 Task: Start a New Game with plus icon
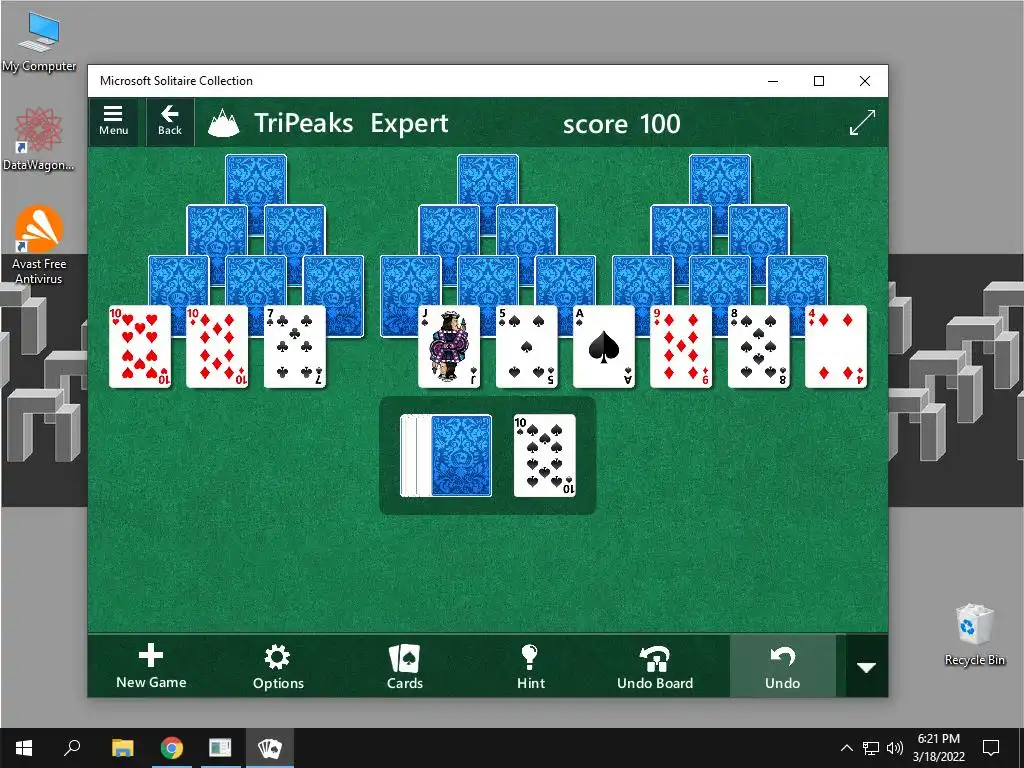coord(151,666)
